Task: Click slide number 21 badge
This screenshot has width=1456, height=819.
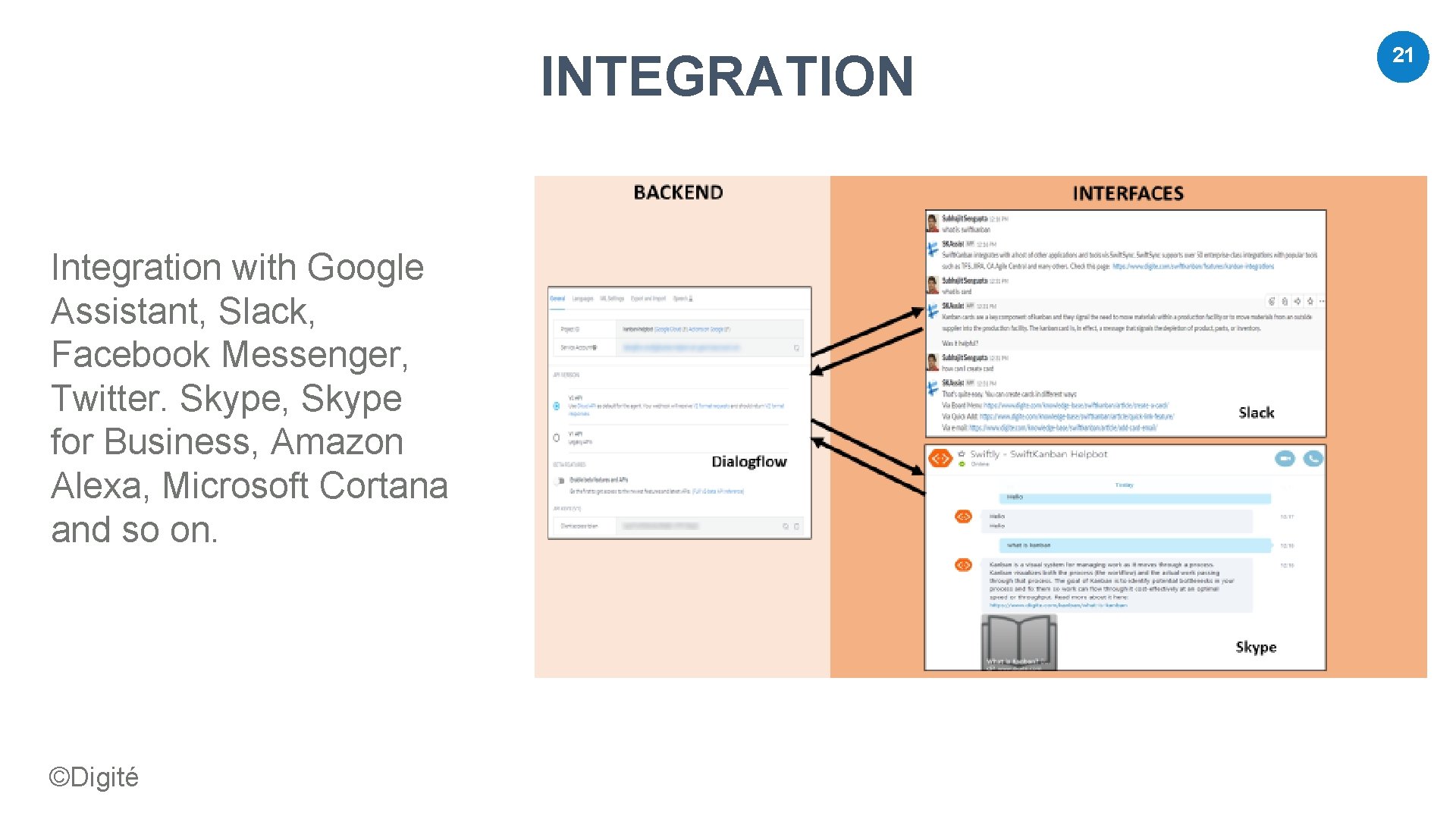Action: [x=1403, y=56]
